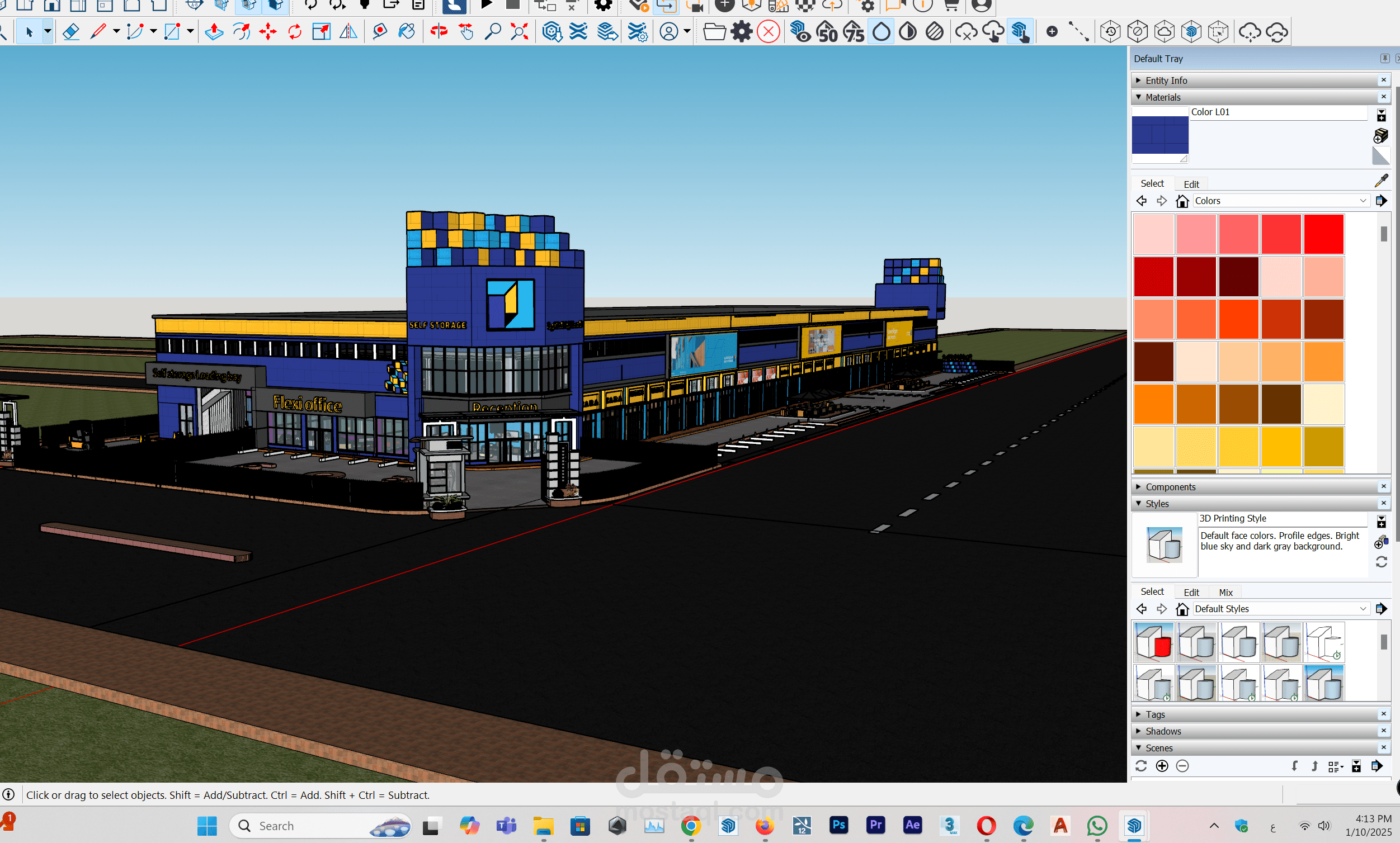This screenshot has width=1400, height=843.
Task: Add a new scene
Action: [x=1162, y=766]
